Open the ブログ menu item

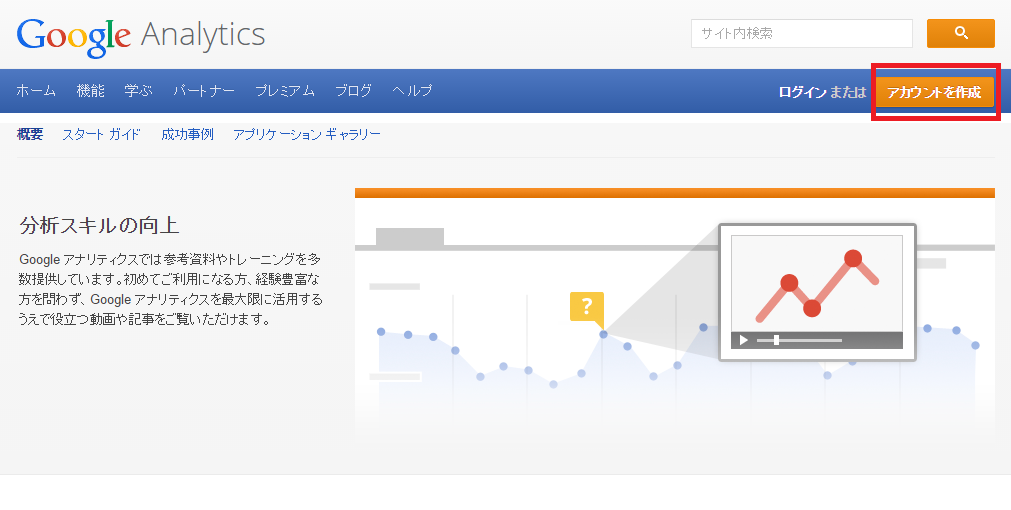[353, 91]
